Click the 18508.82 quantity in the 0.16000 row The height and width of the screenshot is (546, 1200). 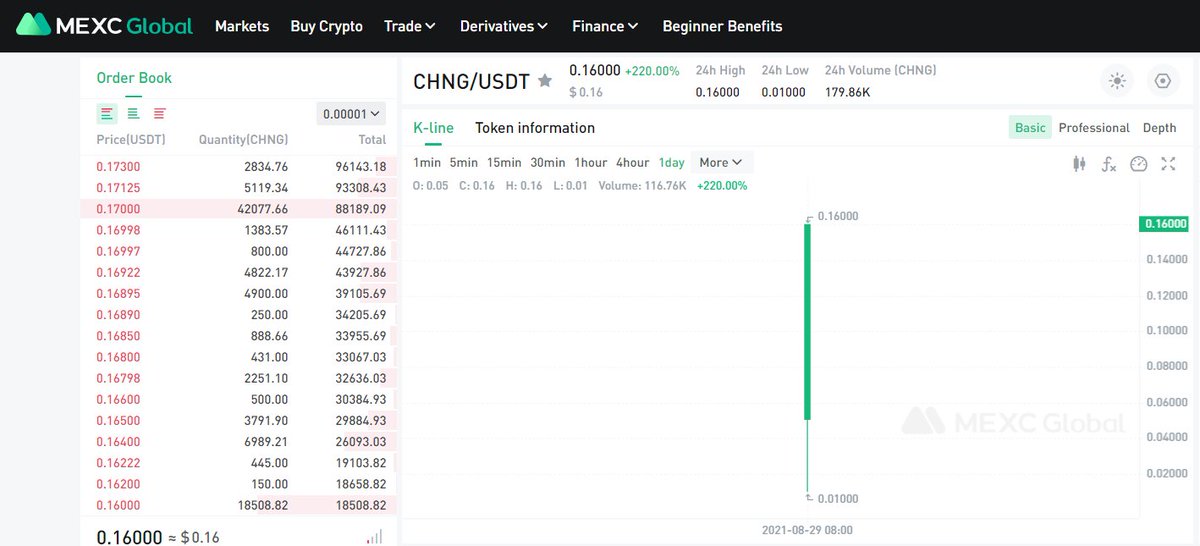click(x=265, y=506)
